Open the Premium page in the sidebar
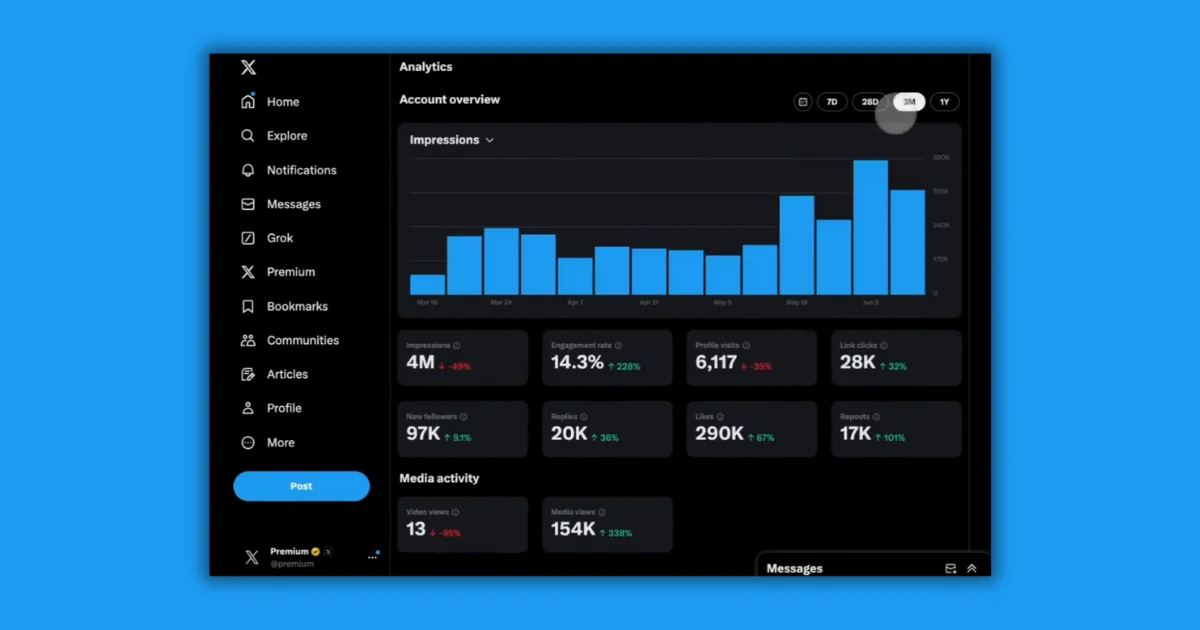The image size is (1200, 630). 278,272
